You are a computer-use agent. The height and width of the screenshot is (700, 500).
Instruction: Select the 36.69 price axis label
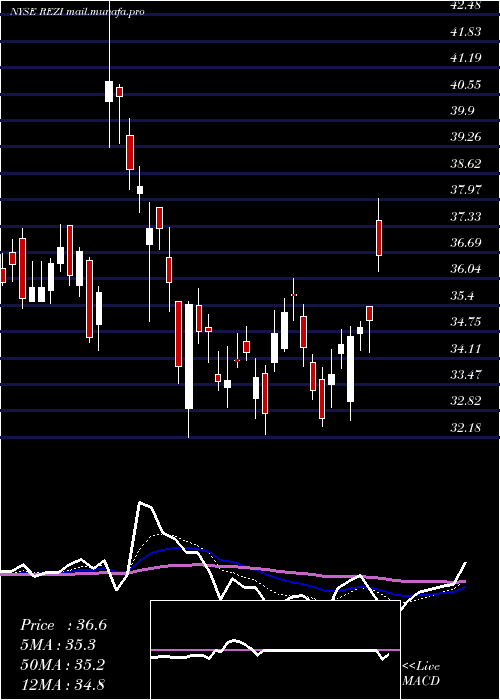point(466,242)
